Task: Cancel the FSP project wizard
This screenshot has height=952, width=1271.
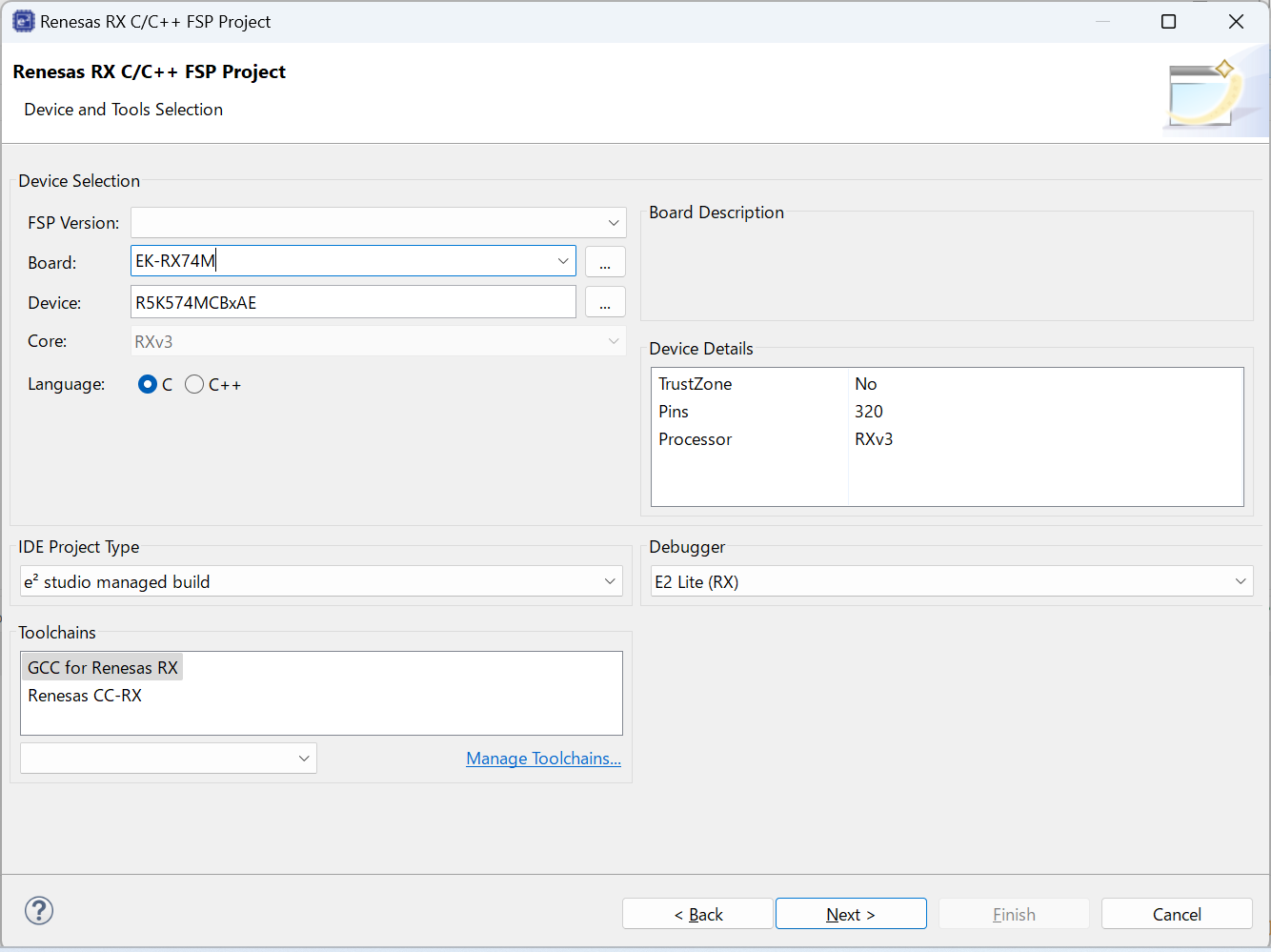Action: pos(1177,914)
